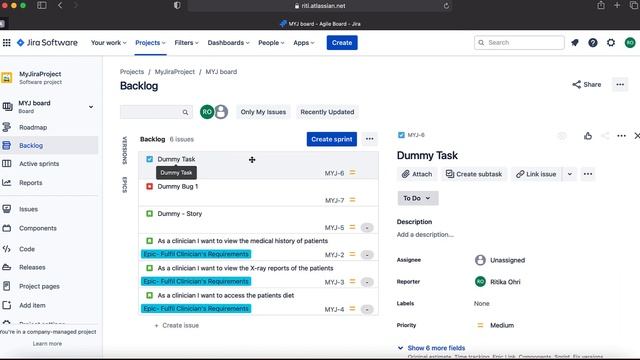Click the Dummy Bug 1 bug type icon
The width and height of the screenshot is (640, 360).
(x=149, y=187)
